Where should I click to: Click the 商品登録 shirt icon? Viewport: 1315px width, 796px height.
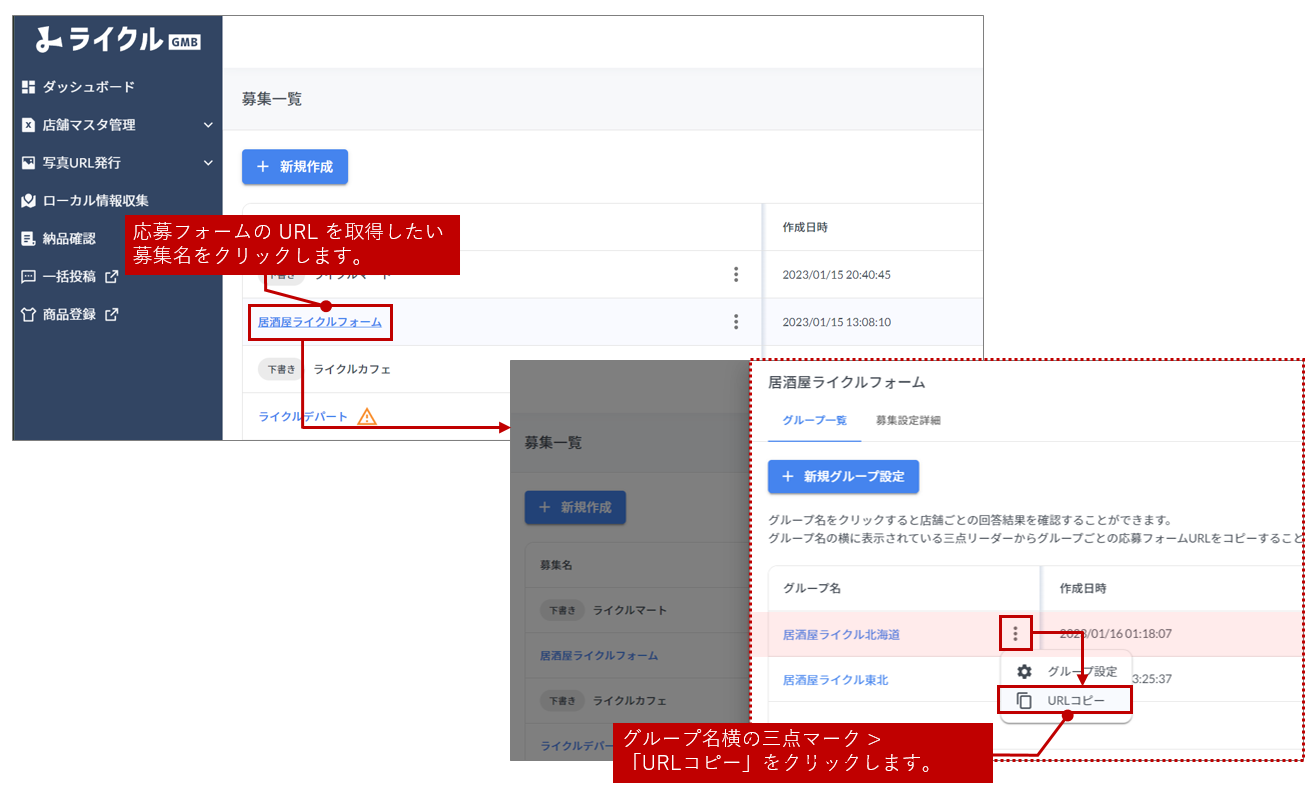tap(28, 315)
